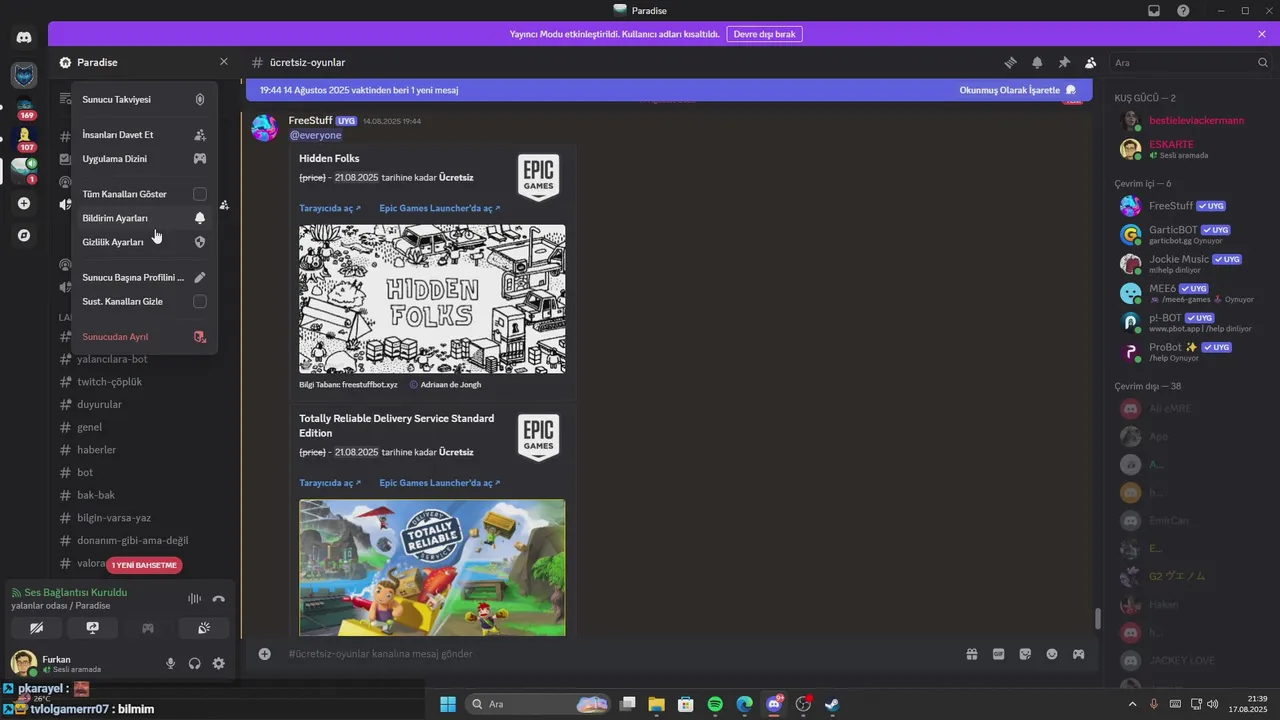This screenshot has width=1280, height=720.
Task: Open the Explore servers compass icon
Action: point(24,236)
